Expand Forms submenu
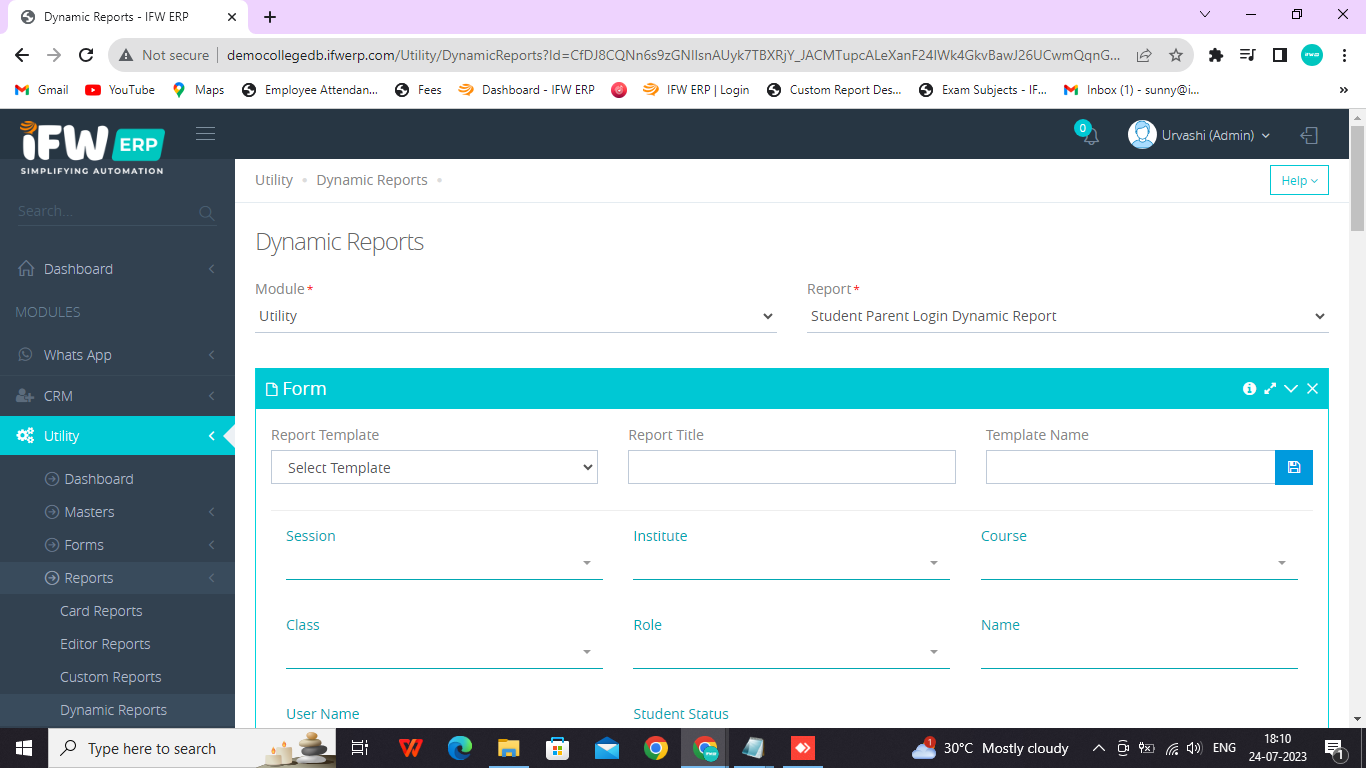 pyautogui.click(x=117, y=545)
